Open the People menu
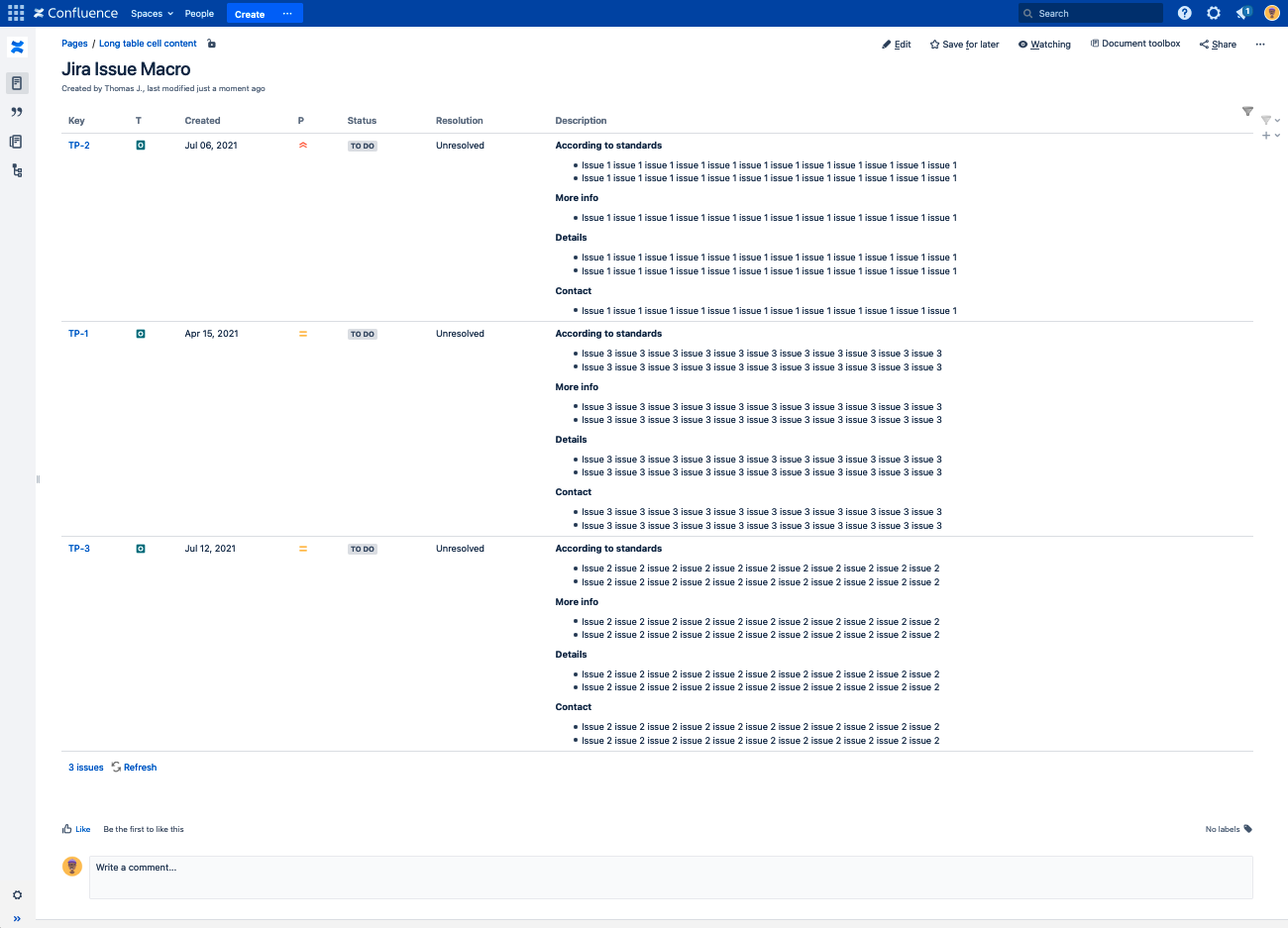The image size is (1288, 928). [x=199, y=13]
